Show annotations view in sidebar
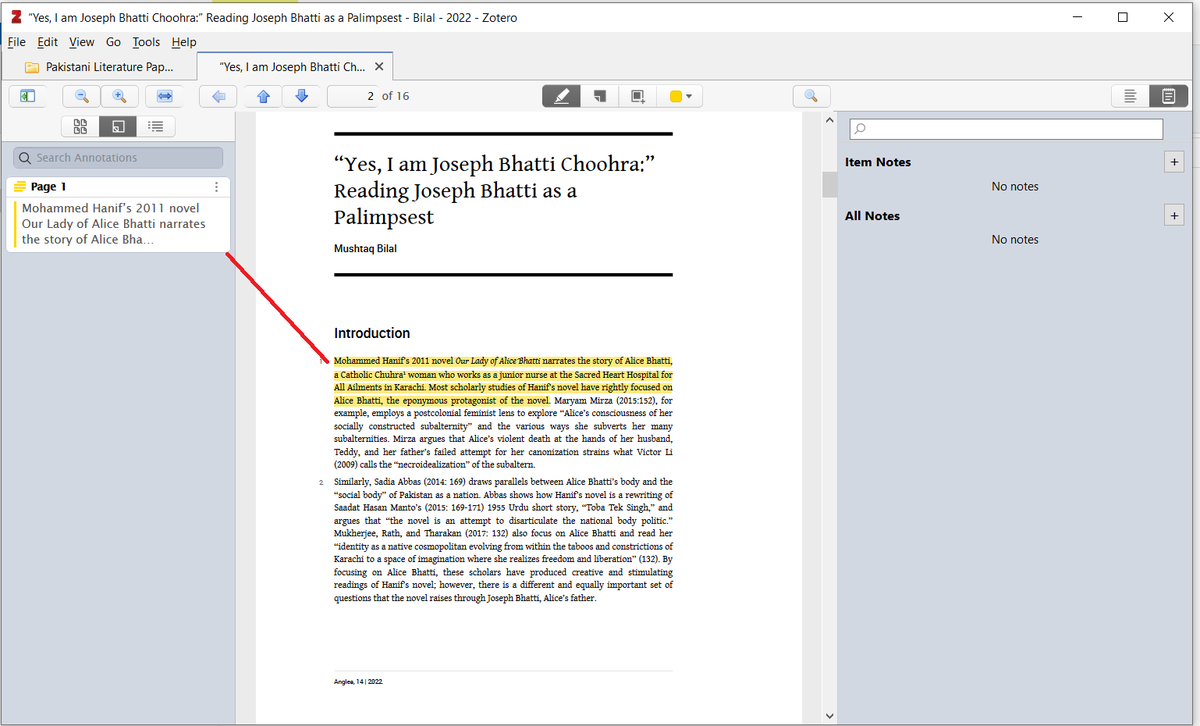This screenshot has height=726, width=1200. [x=117, y=126]
